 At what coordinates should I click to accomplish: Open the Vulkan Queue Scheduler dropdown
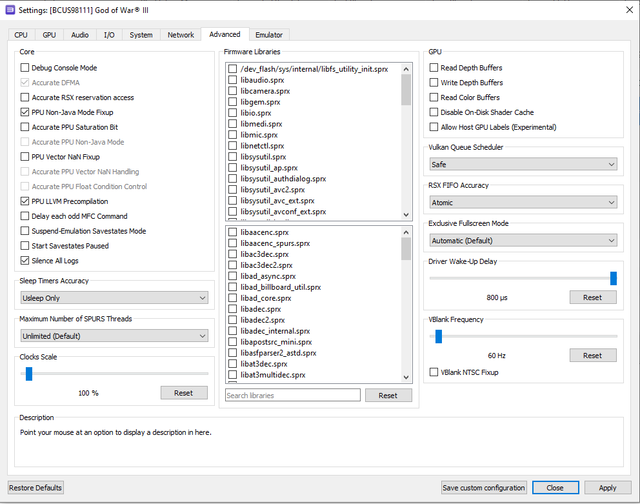pyautogui.click(x=523, y=164)
